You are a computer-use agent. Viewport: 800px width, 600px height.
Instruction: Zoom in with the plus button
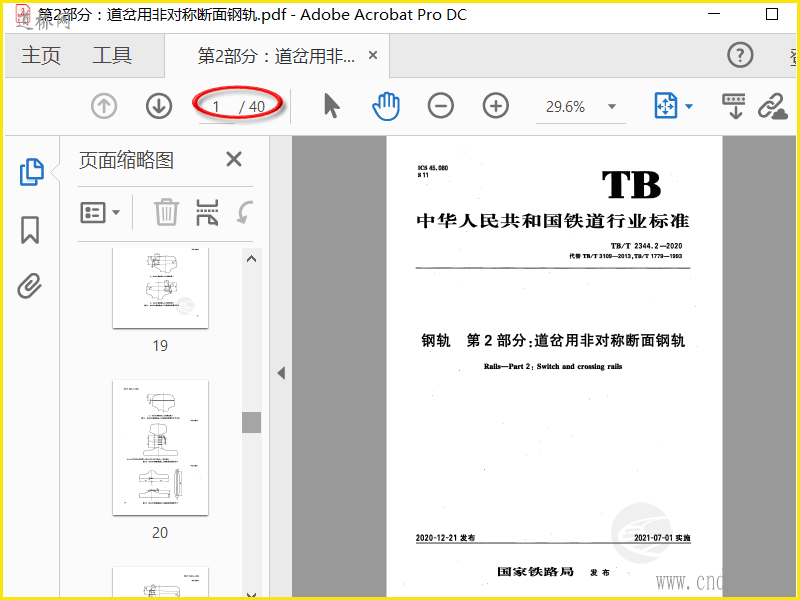[495, 106]
